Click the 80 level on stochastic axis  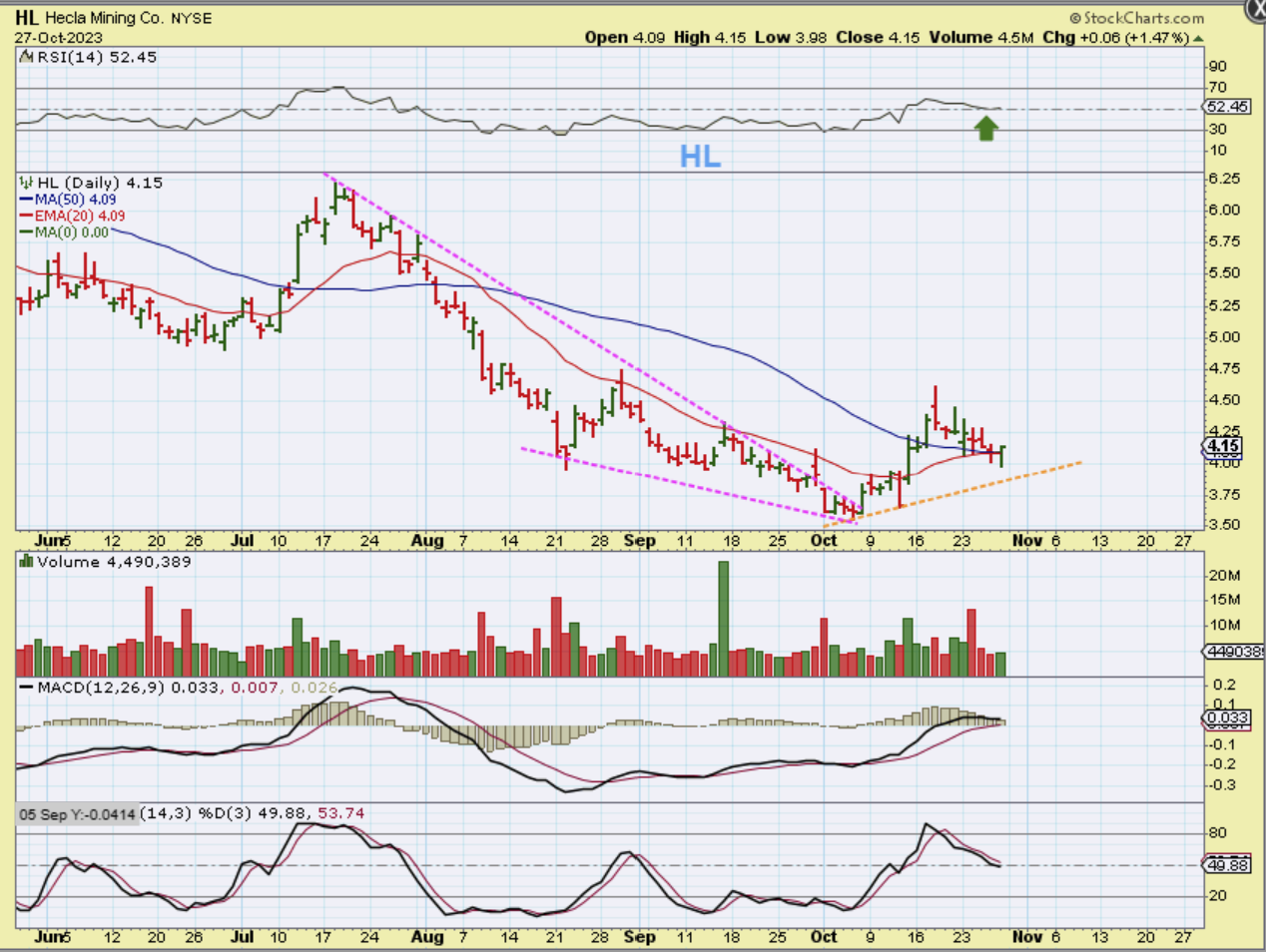[x=1218, y=833]
